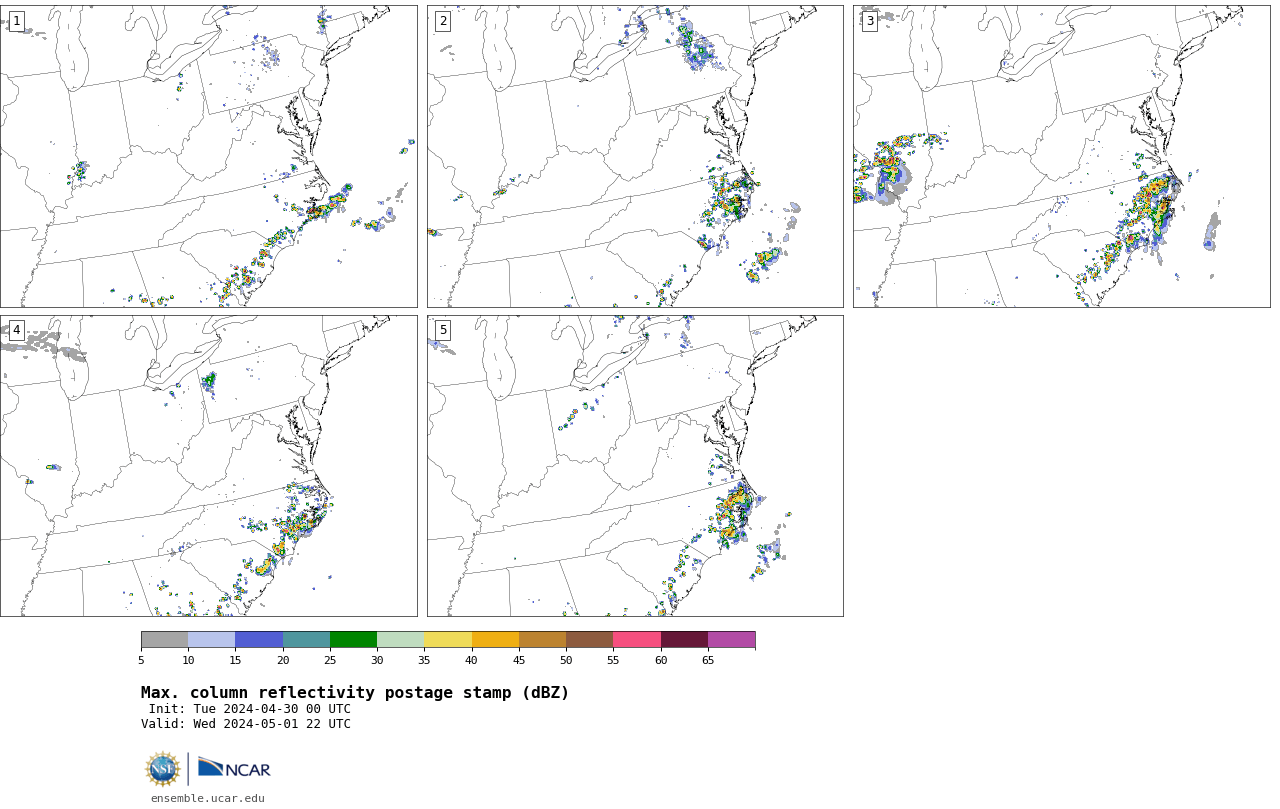Viewport: 1280px width, 809px height.
Task: Click the colorbar tick label 5
Action: [141, 660]
